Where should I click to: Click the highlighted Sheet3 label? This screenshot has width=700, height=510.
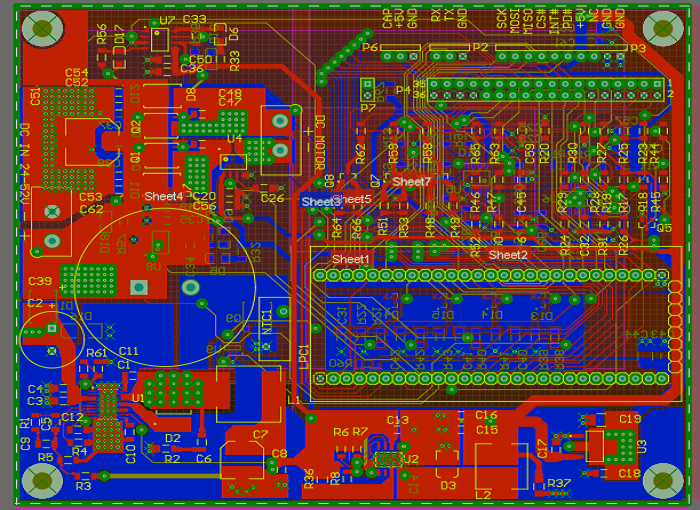coord(321,201)
